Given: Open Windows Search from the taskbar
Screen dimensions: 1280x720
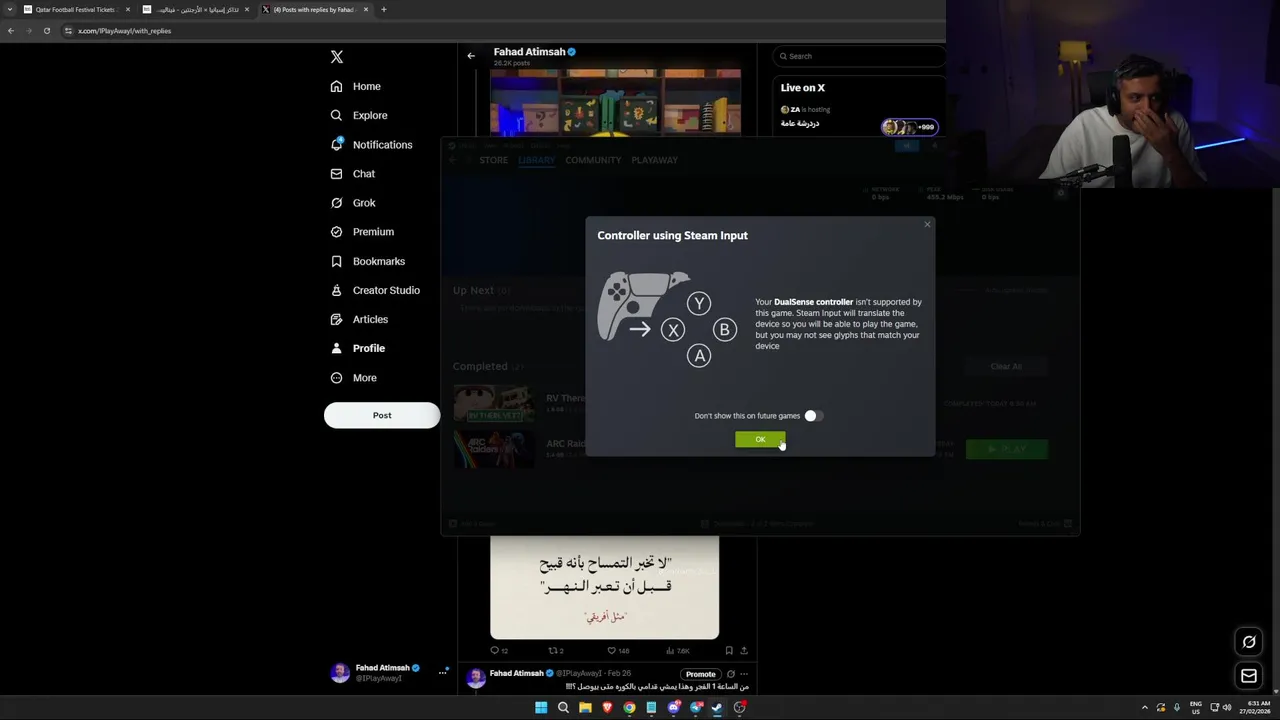Looking at the screenshot, I should (563, 708).
